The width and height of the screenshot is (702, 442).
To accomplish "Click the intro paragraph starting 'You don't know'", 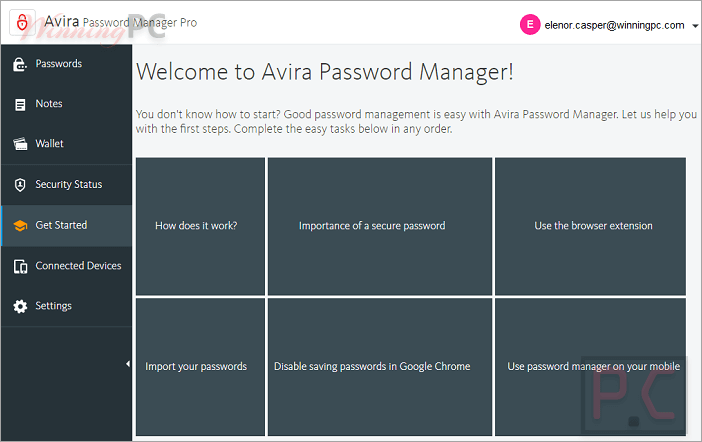I will 416,121.
